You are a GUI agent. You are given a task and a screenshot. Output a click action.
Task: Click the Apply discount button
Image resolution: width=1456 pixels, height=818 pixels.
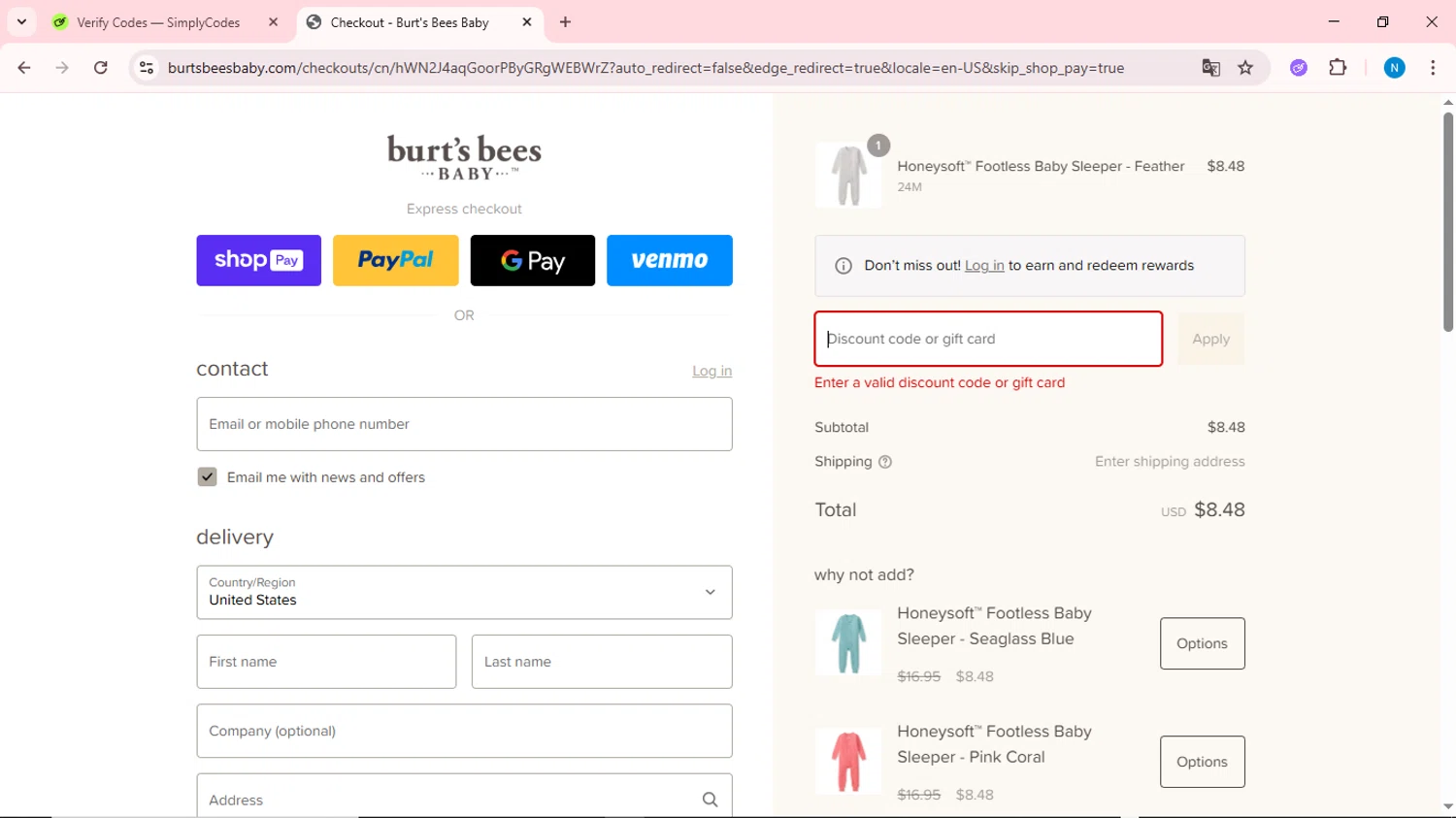[1210, 339]
